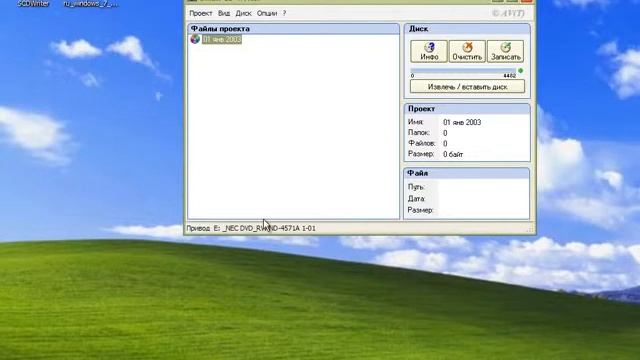
Task: Click the disc capacity progress bar
Action: pyautogui.click(x=463, y=71)
